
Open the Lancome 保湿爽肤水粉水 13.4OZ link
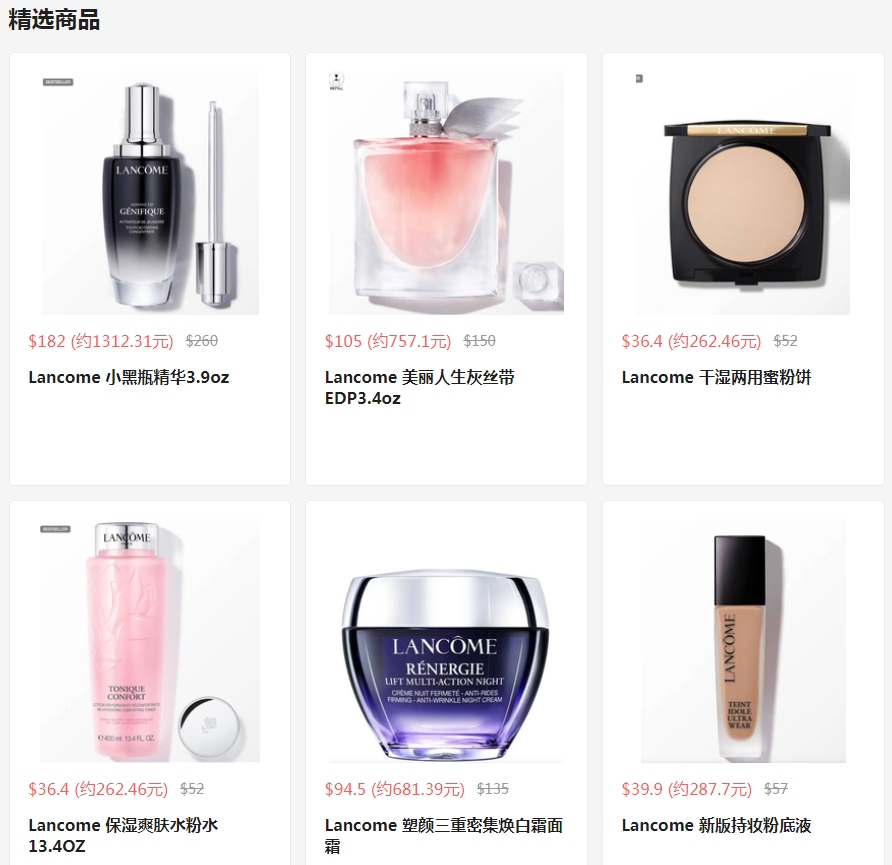(x=123, y=835)
